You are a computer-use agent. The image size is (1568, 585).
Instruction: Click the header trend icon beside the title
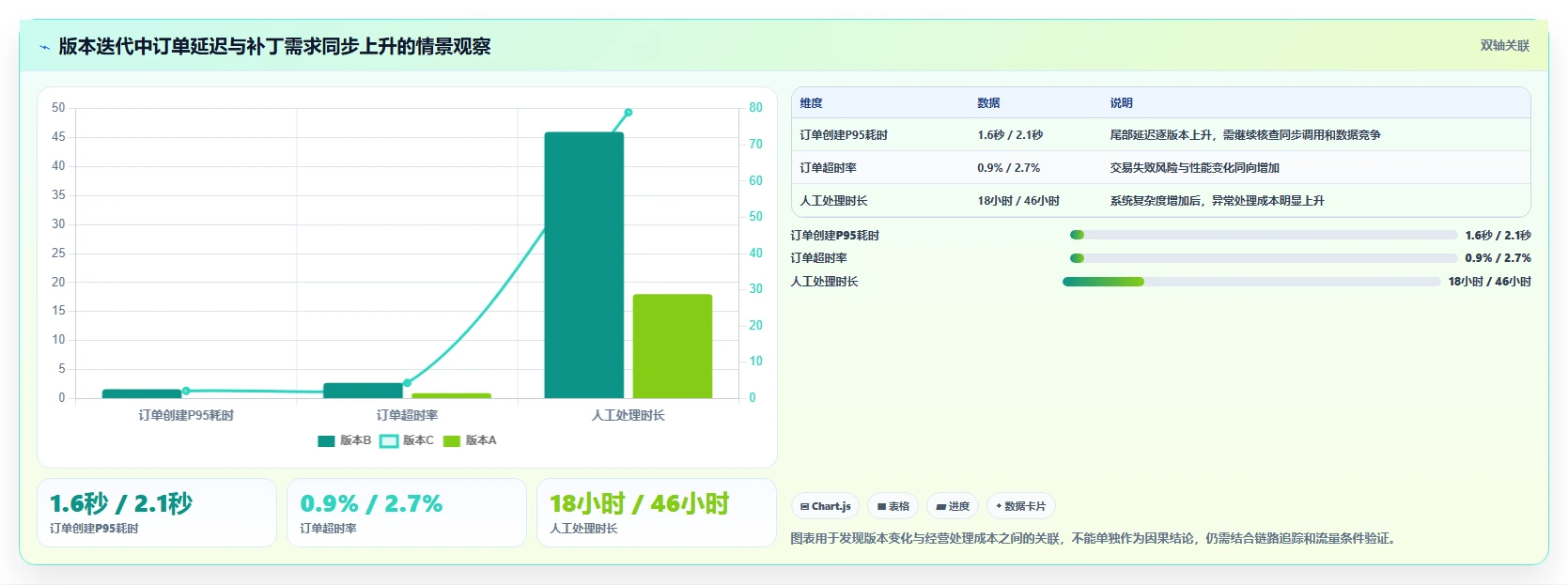point(44,47)
